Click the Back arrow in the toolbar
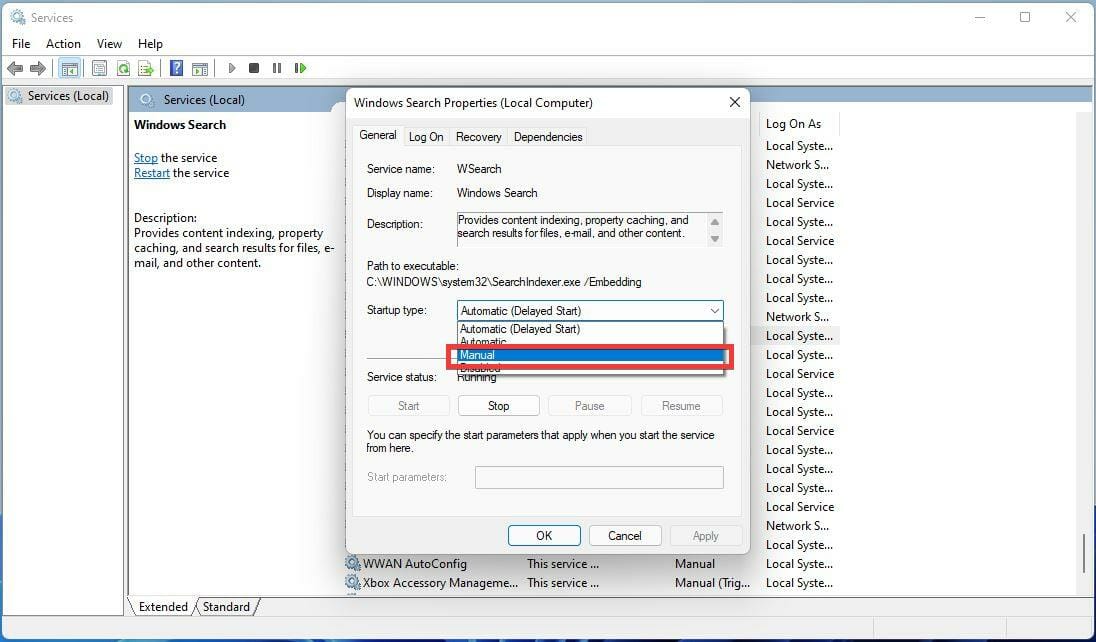 [15, 69]
